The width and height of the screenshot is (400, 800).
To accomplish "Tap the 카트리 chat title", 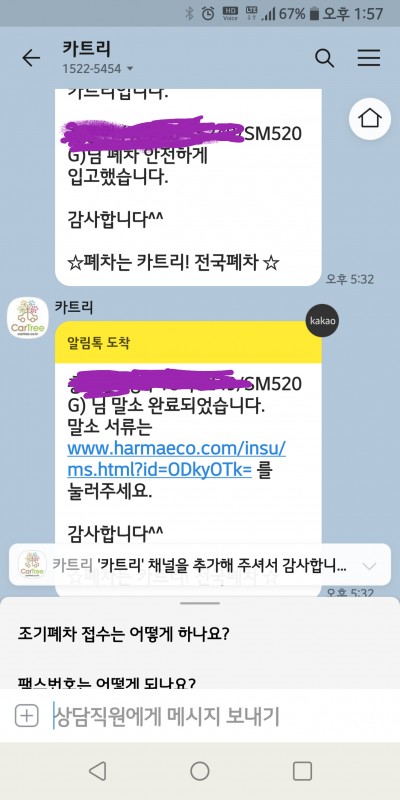I will pos(86,48).
